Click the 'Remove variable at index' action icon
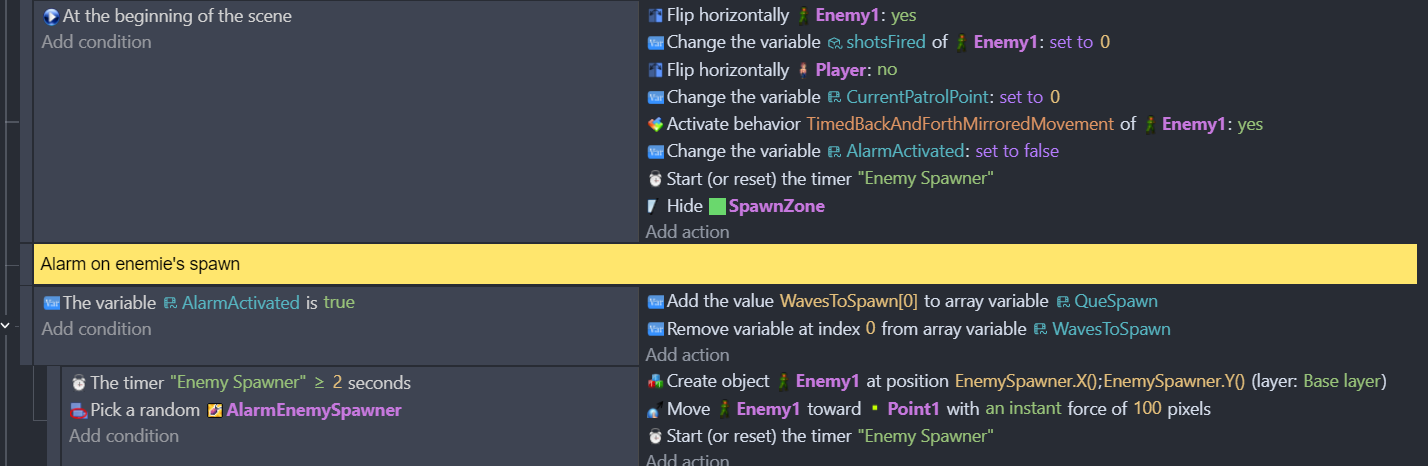Screen dimensions: 1428x466 (655, 329)
